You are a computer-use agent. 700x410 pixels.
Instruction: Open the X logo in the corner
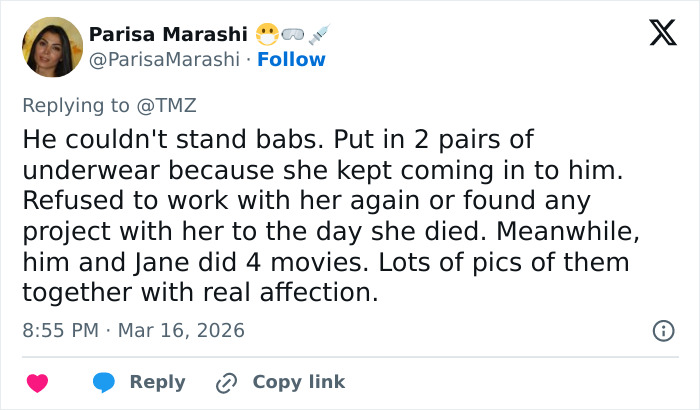tap(656, 35)
